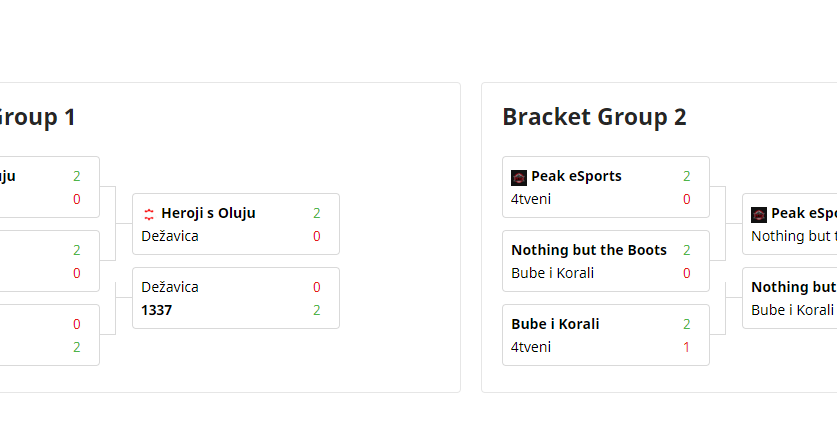The width and height of the screenshot is (837, 439).
Task: Click the bold Bube i Korali winner entry
Action: (x=555, y=324)
